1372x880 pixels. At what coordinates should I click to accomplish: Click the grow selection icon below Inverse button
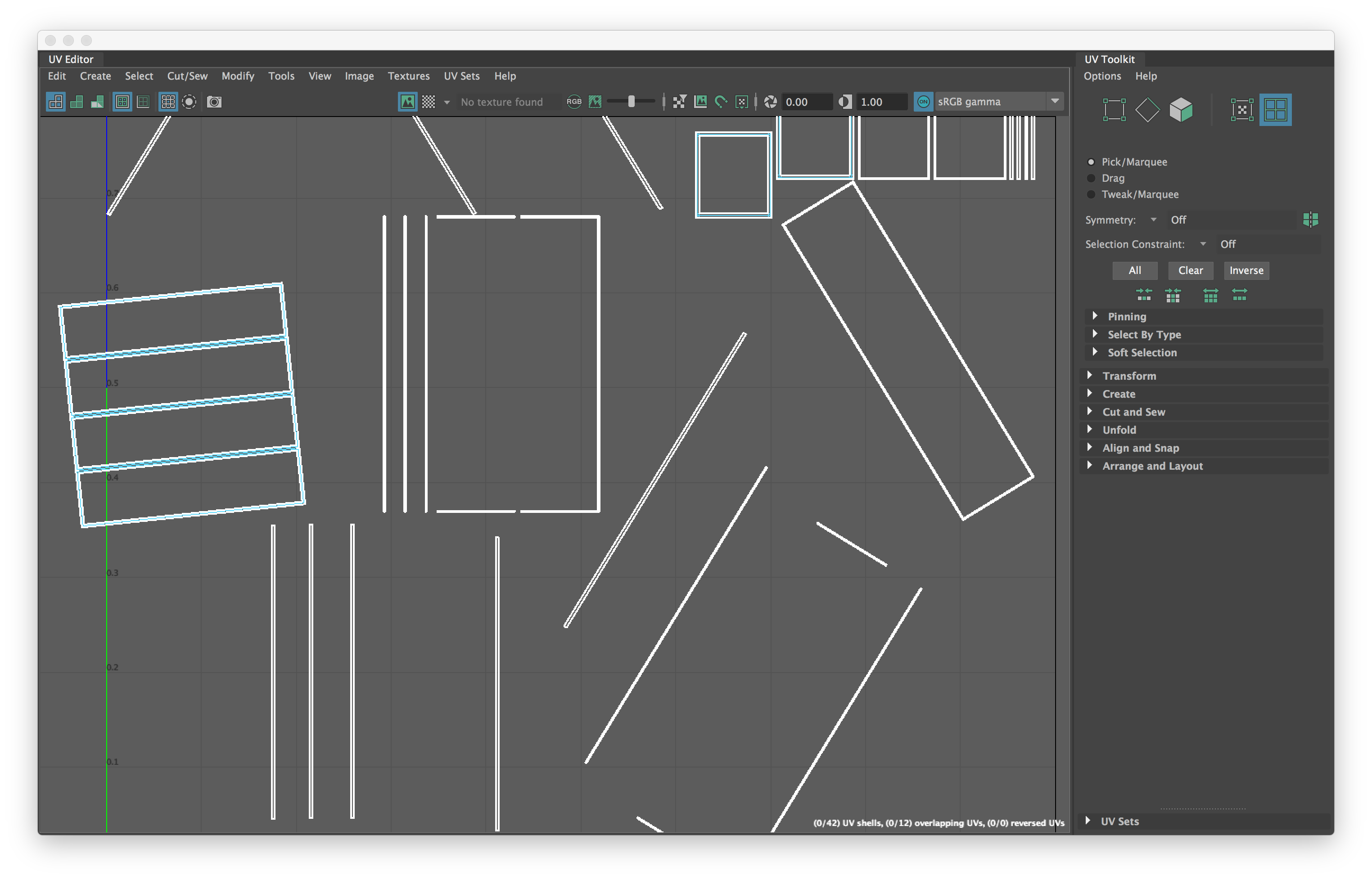click(1239, 295)
